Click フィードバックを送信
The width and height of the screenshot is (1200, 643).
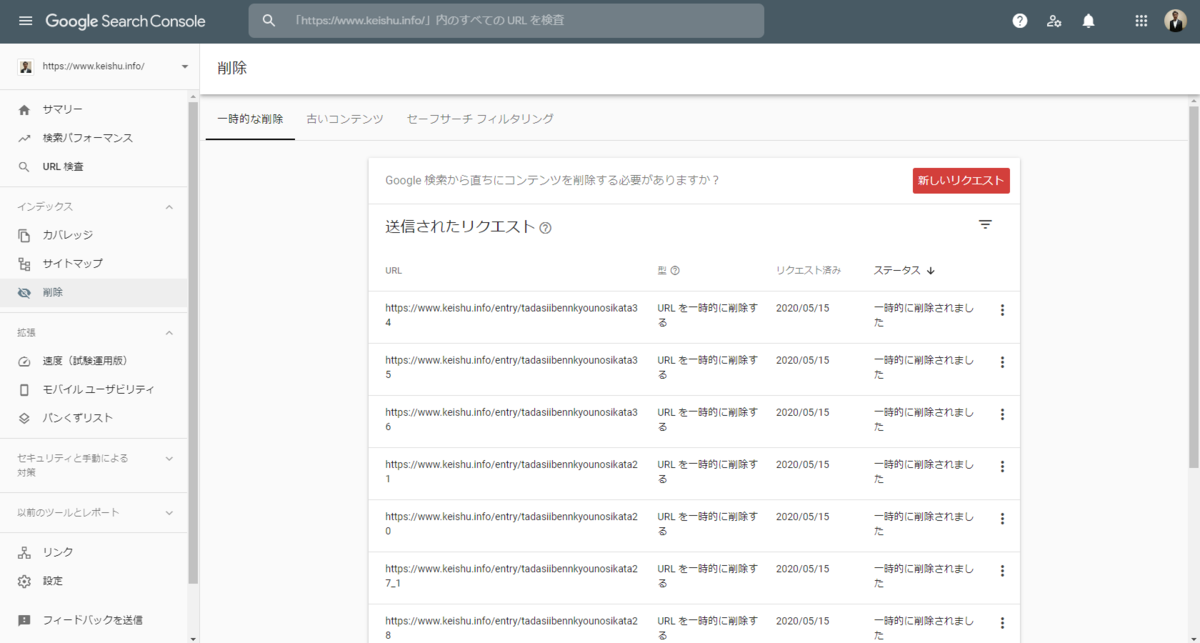point(94,620)
